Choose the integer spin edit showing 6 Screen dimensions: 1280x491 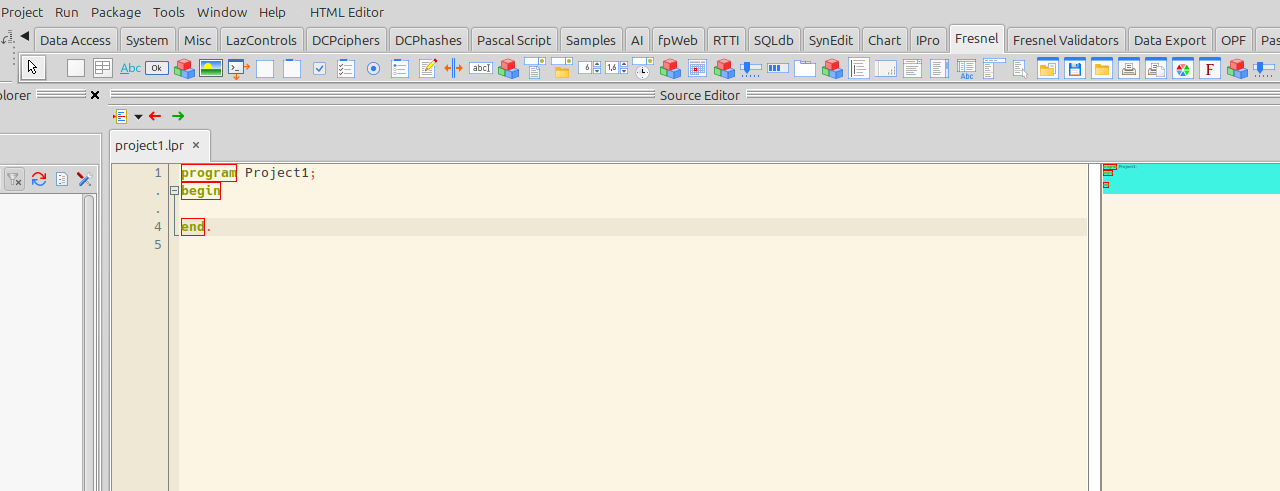point(589,68)
